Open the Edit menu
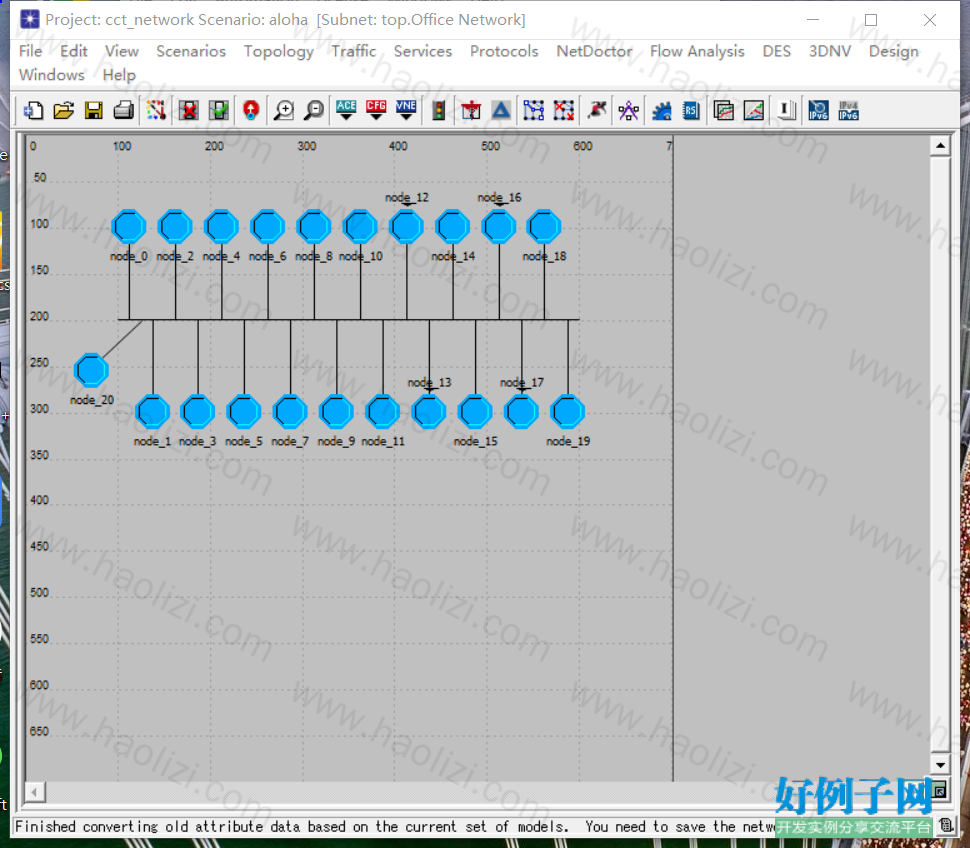The height and width of the screenshot is (848, 970). click(74, 51)
